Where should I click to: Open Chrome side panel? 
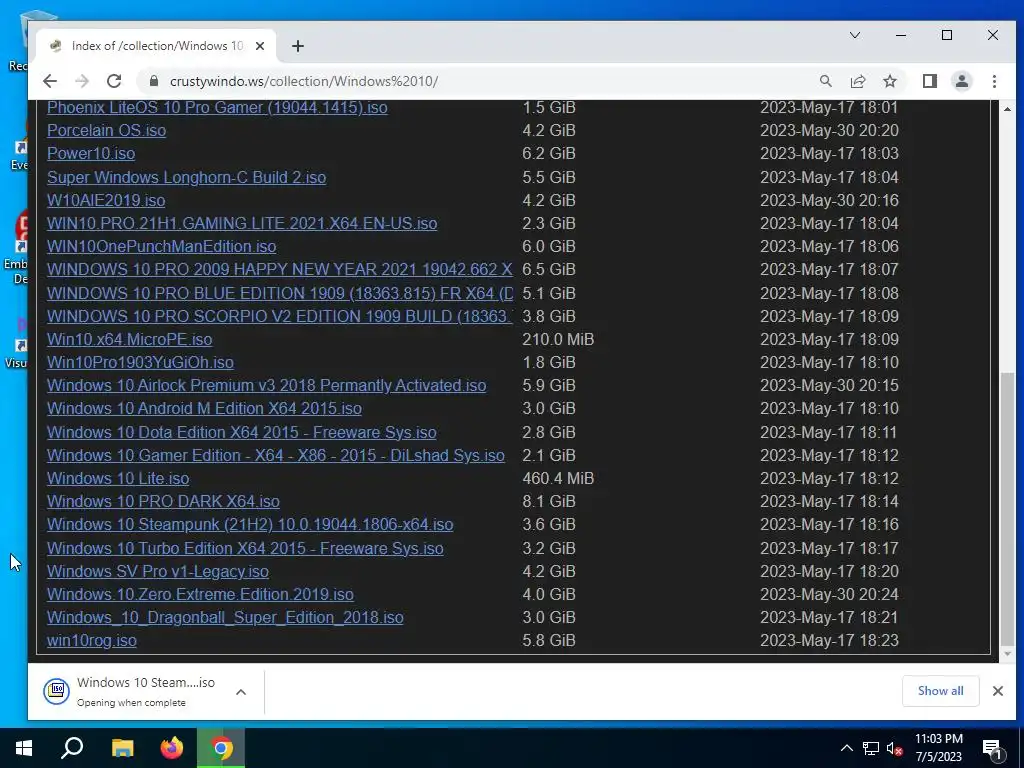pyautogui.click(x=929, y=81)
